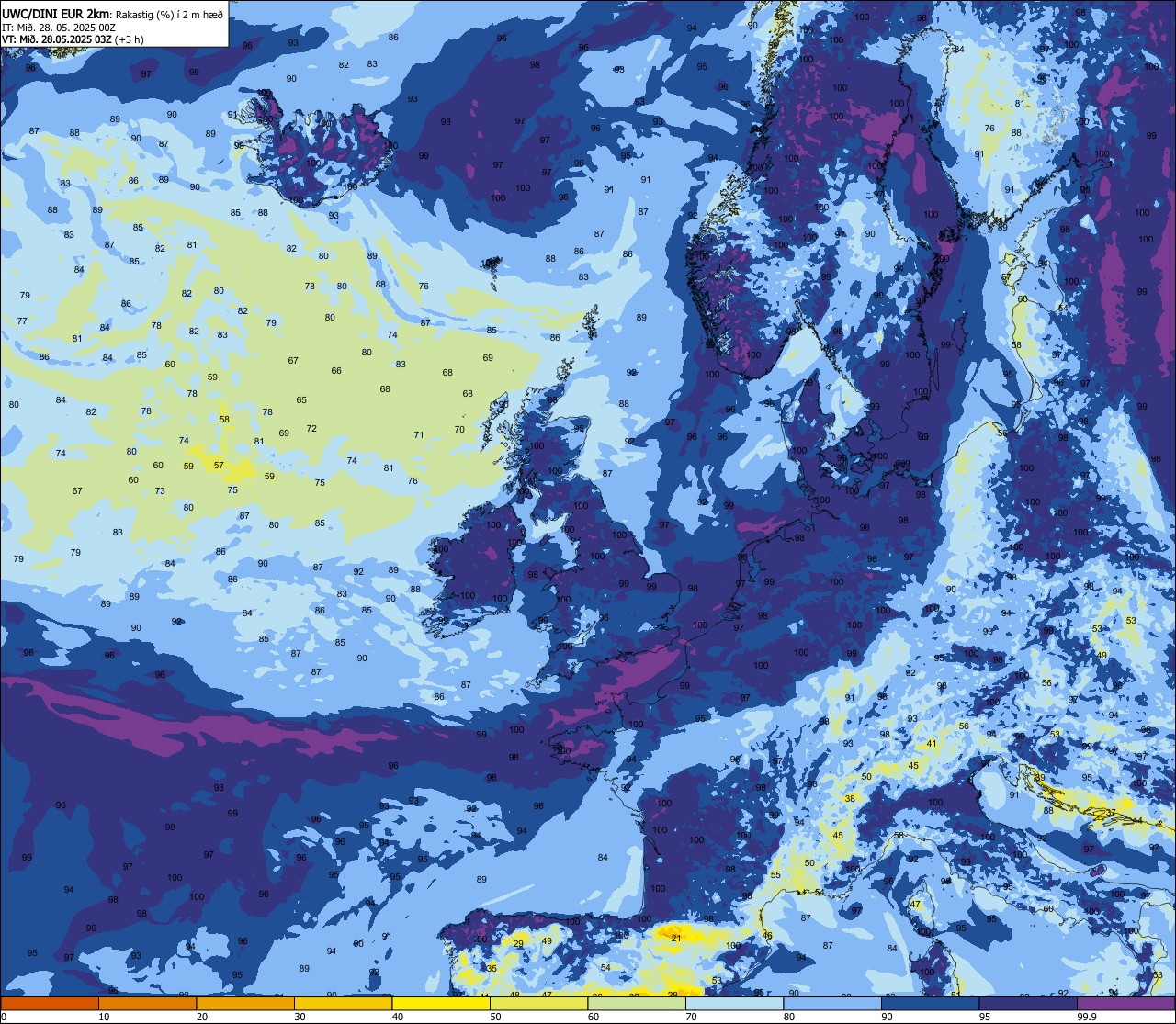Click the 60–70 yellow-green legend swatch
The image size is (1176, 1024).
(x=637, y=1003)
